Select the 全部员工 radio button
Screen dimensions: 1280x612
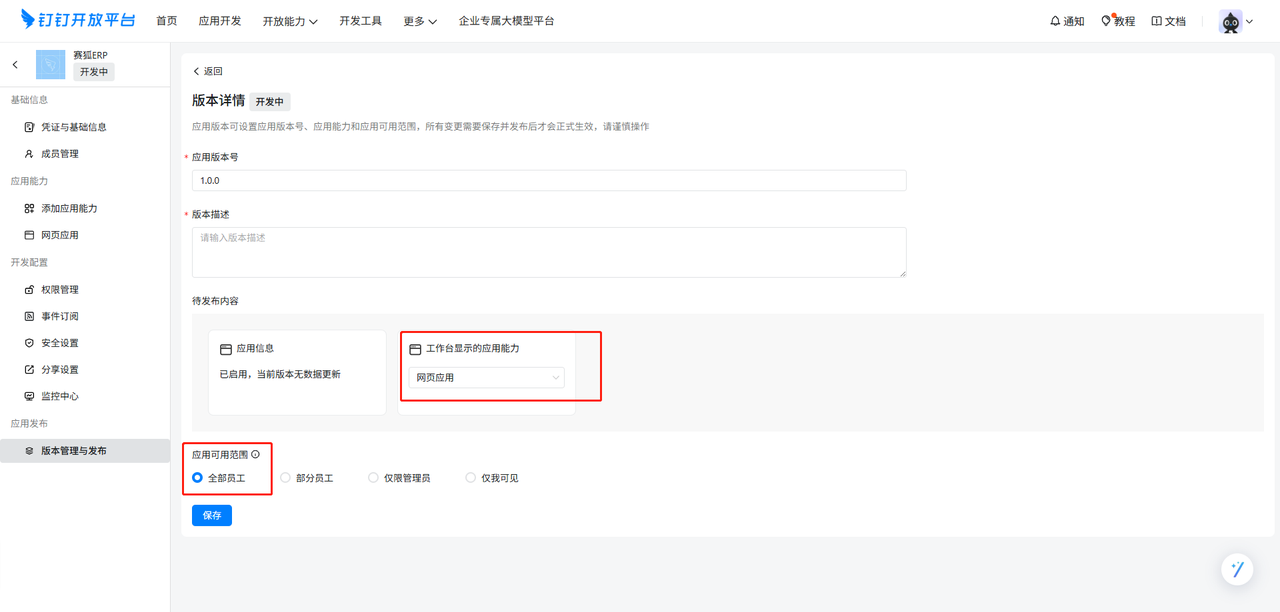pyautogui.click(x=197, y=478)
